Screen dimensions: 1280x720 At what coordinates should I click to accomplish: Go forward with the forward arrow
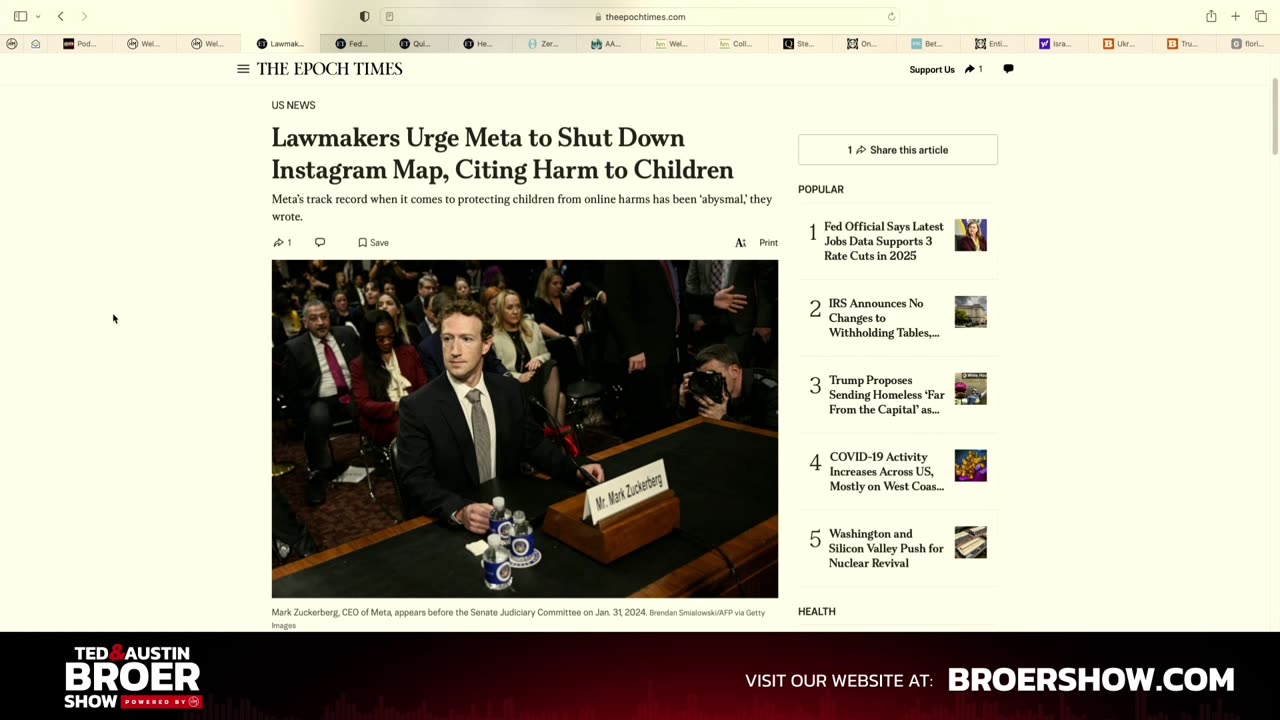point(84,16)
